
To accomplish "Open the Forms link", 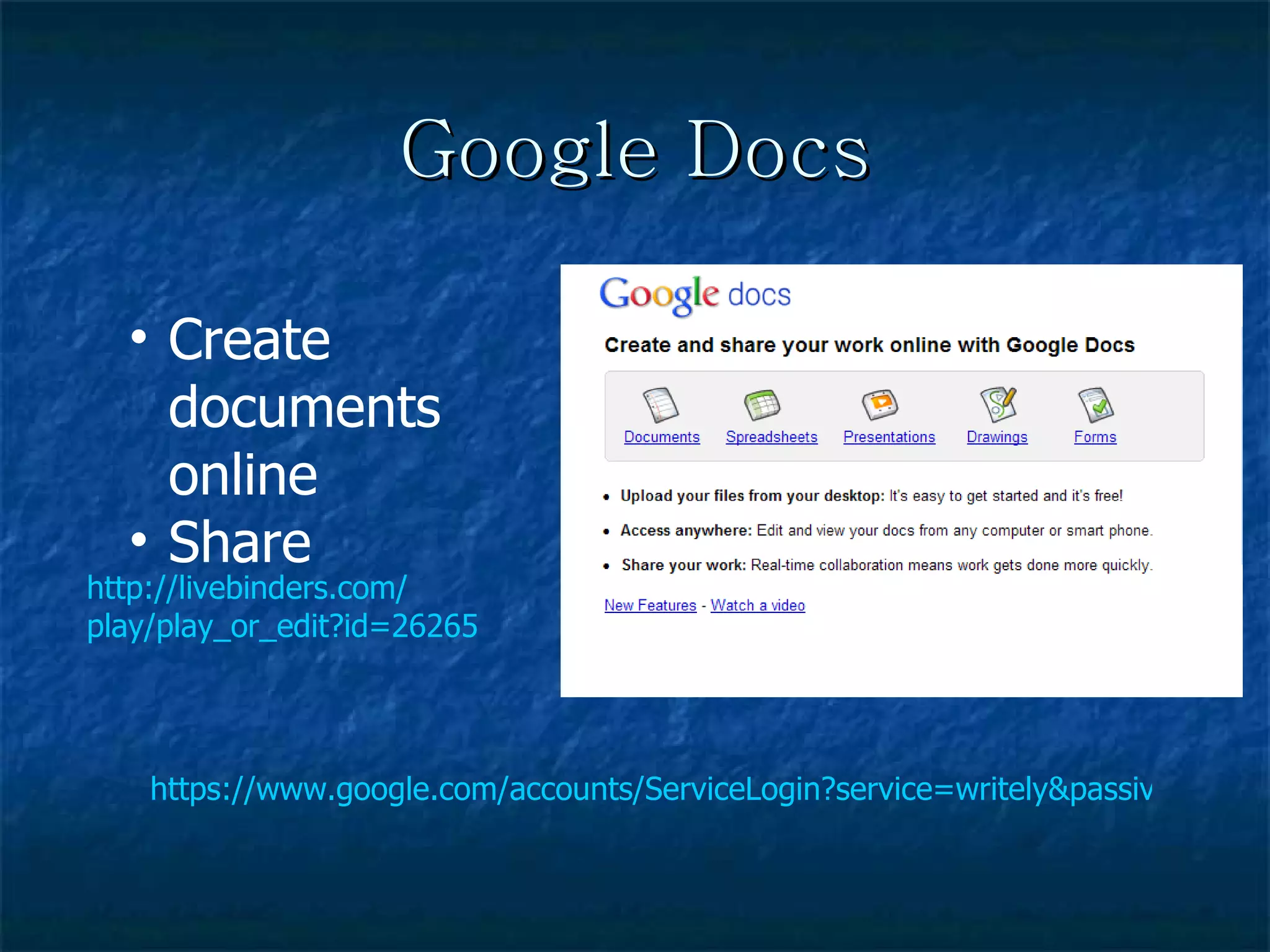I will point(1095,437).
